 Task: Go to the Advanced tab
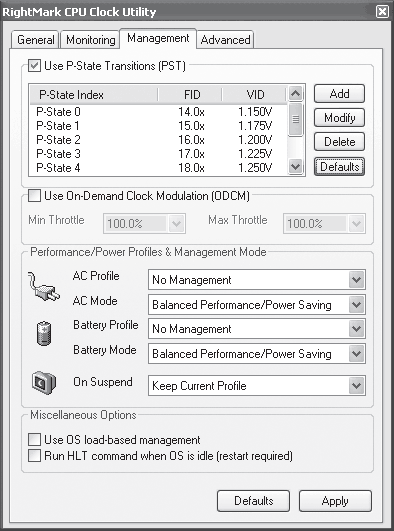point(225,40)
